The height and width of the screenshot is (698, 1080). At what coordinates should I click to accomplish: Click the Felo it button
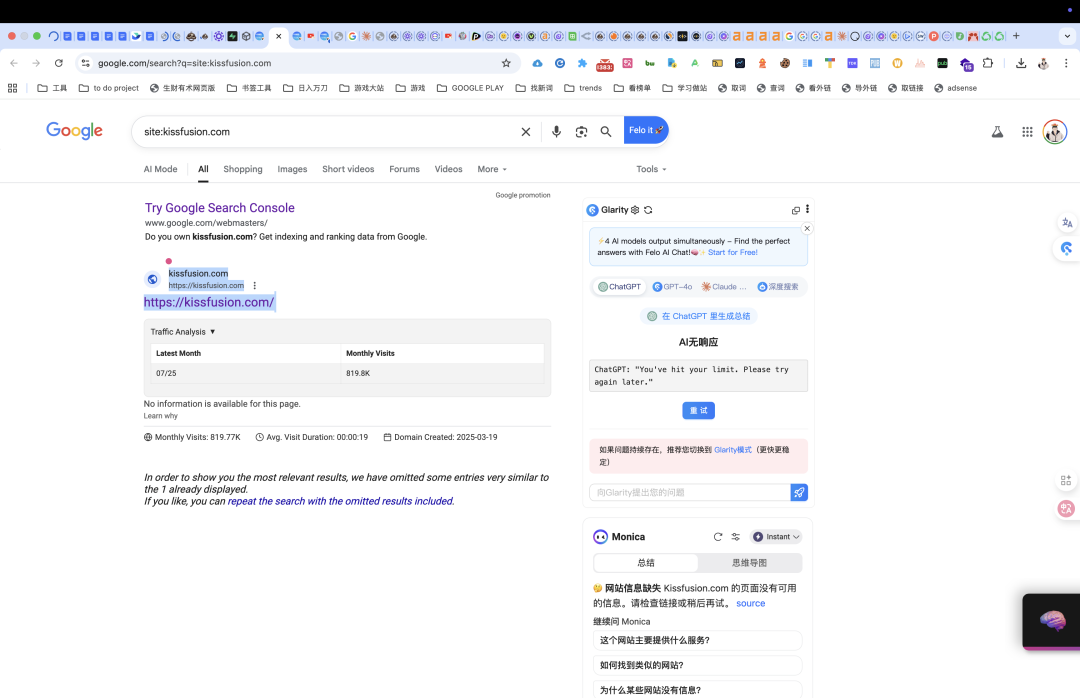(x=646, y=130)
